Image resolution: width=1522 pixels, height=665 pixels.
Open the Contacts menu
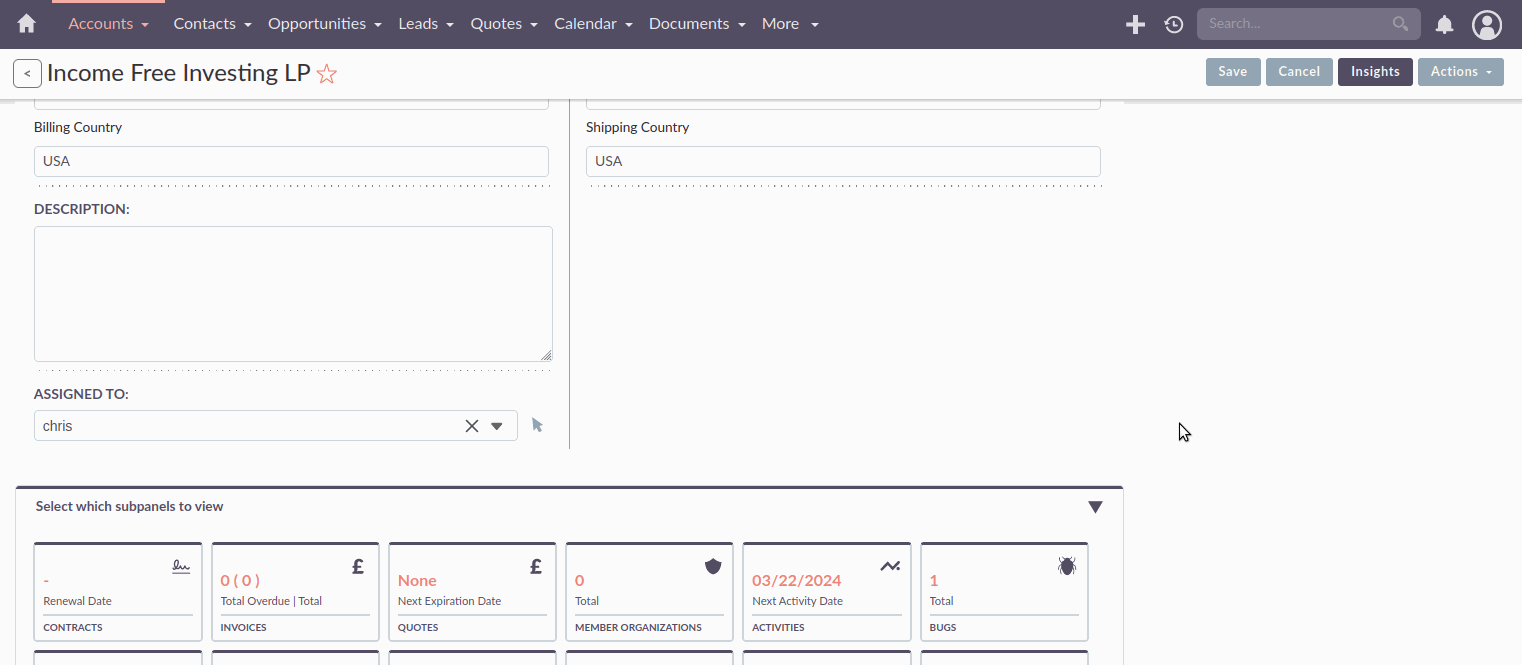point(205,23)
